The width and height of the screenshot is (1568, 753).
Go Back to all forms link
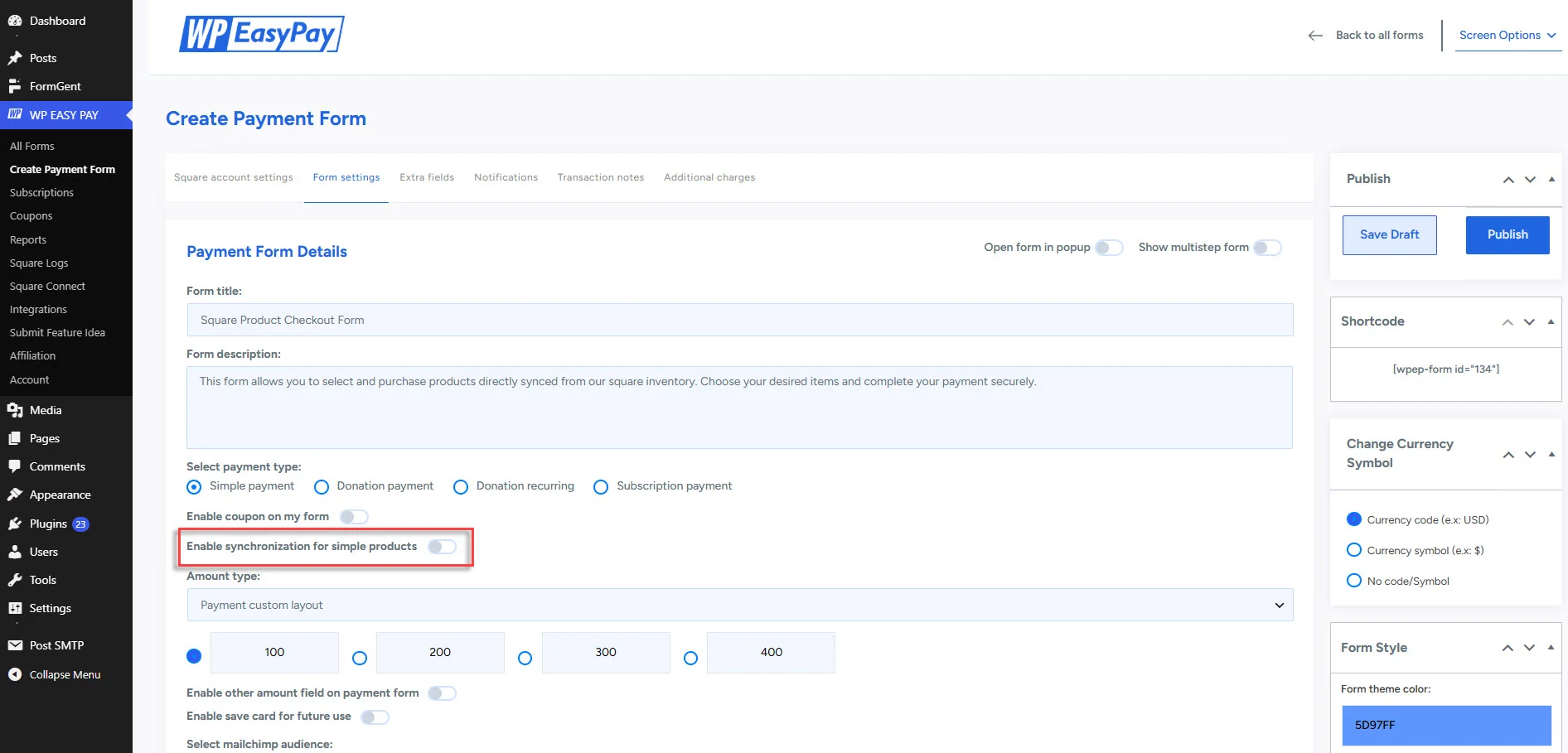point(1379,36)
